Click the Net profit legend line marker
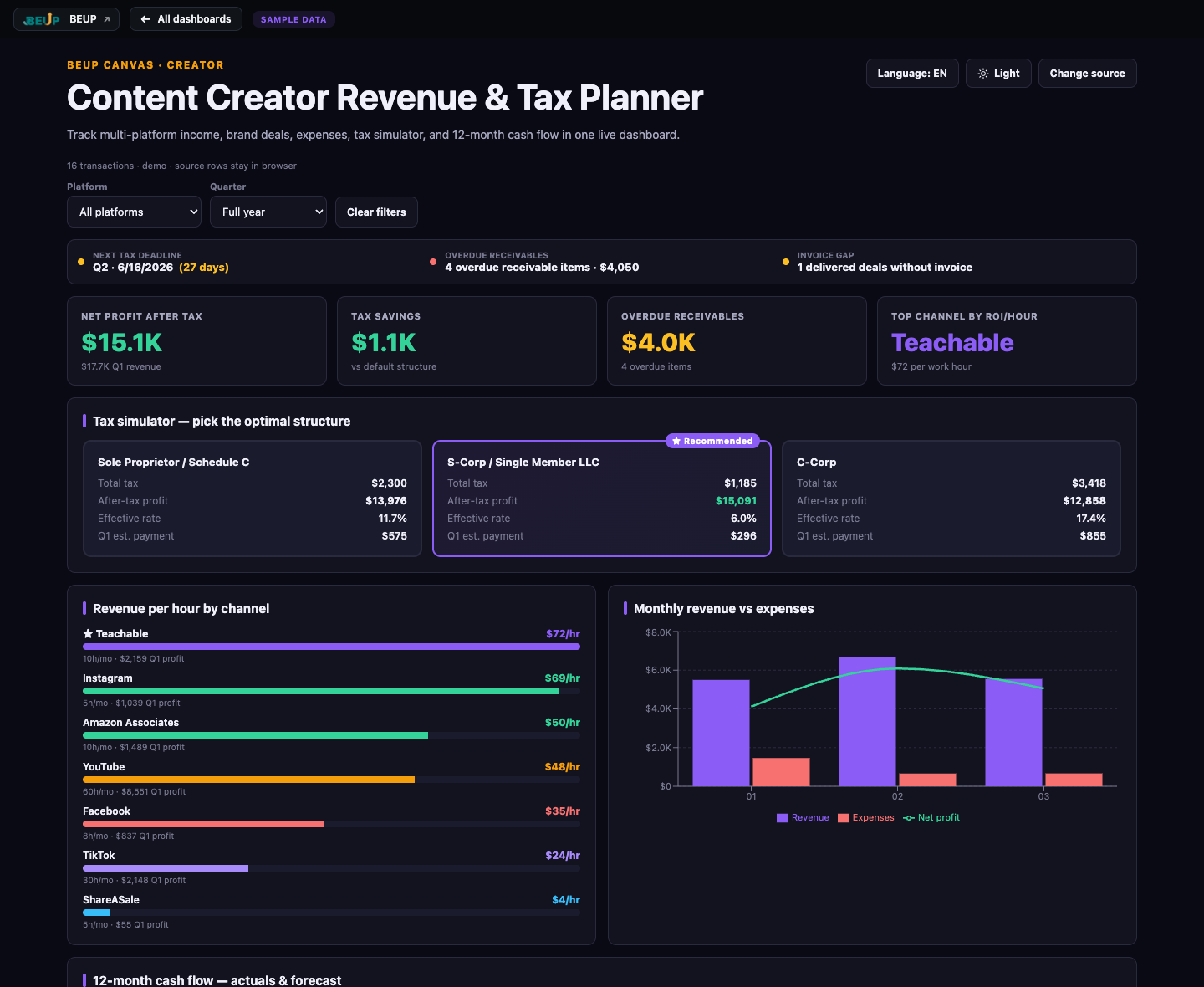 [909, 818]
